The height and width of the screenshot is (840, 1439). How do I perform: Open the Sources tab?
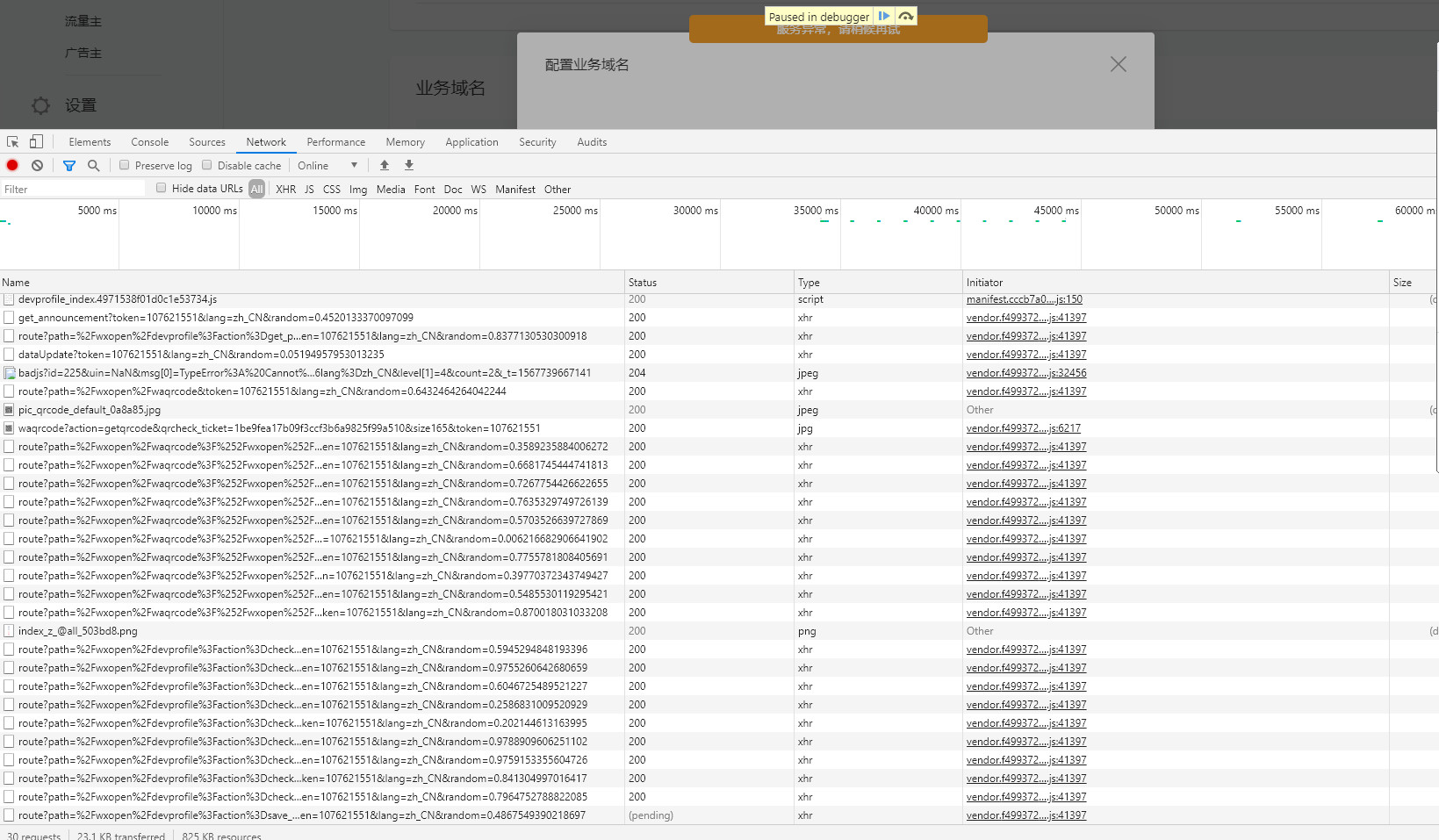[207, 142]
